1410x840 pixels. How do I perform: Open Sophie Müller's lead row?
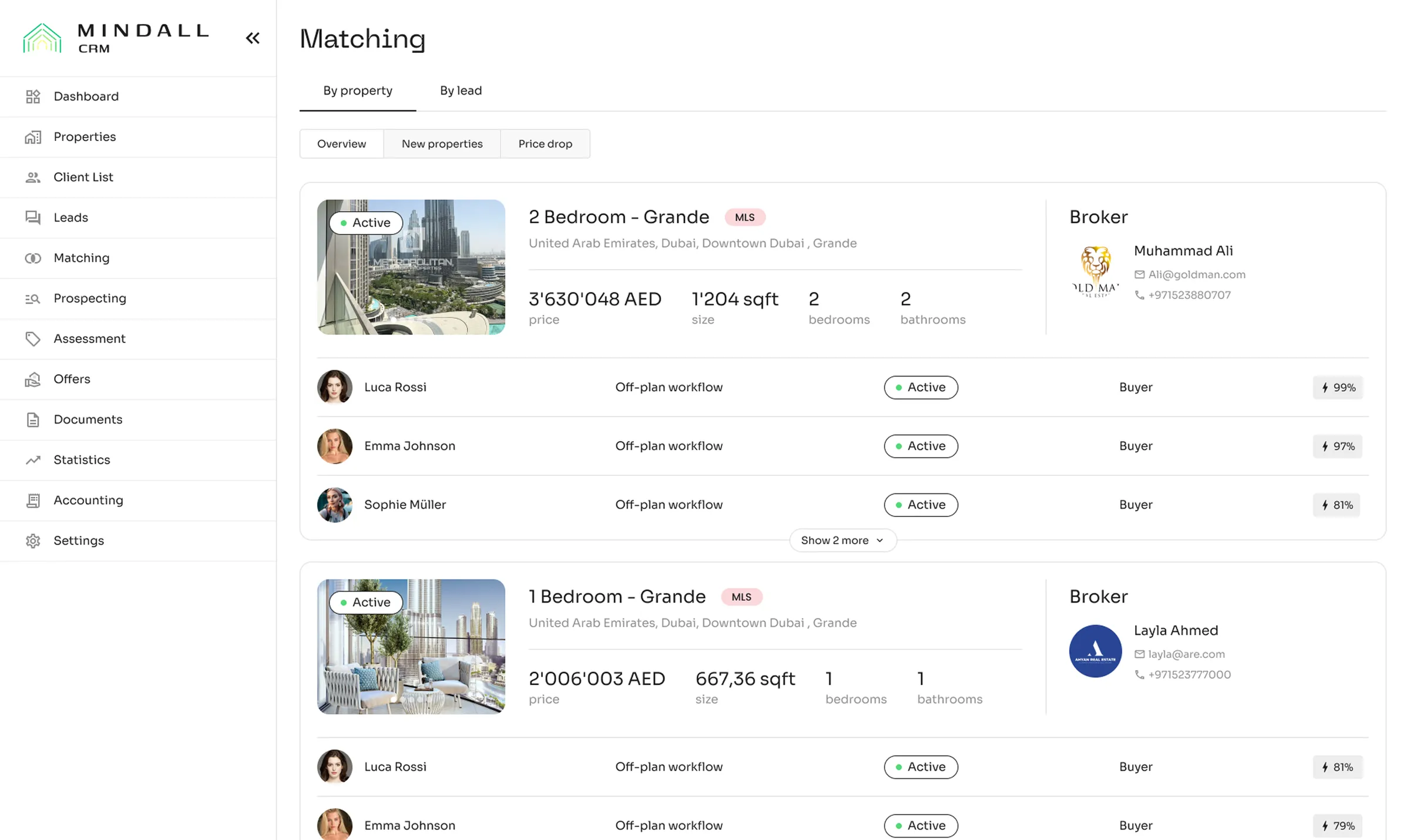pyautogui.click(x=405, y=505)
